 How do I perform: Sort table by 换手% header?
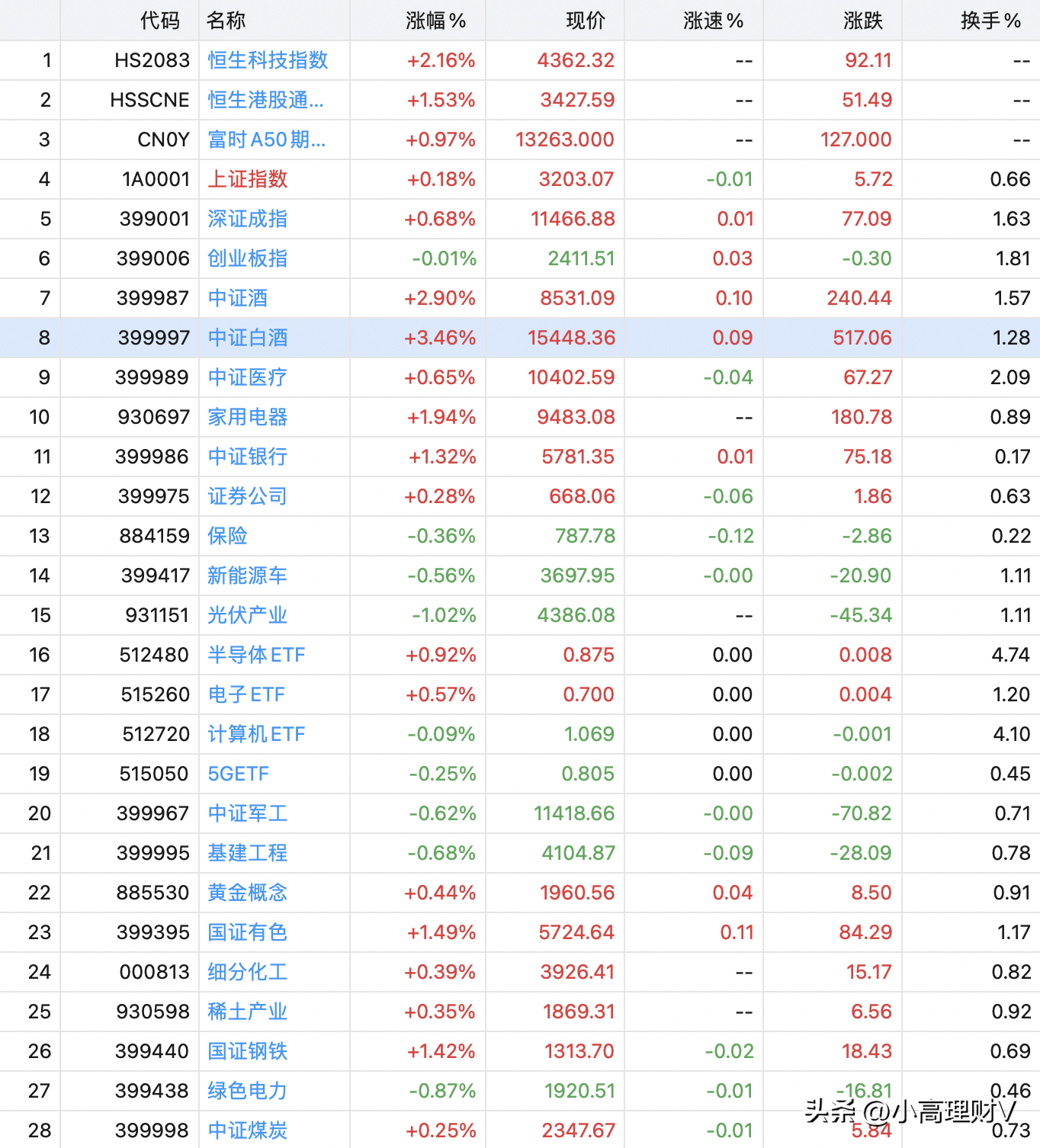(990, 21)
